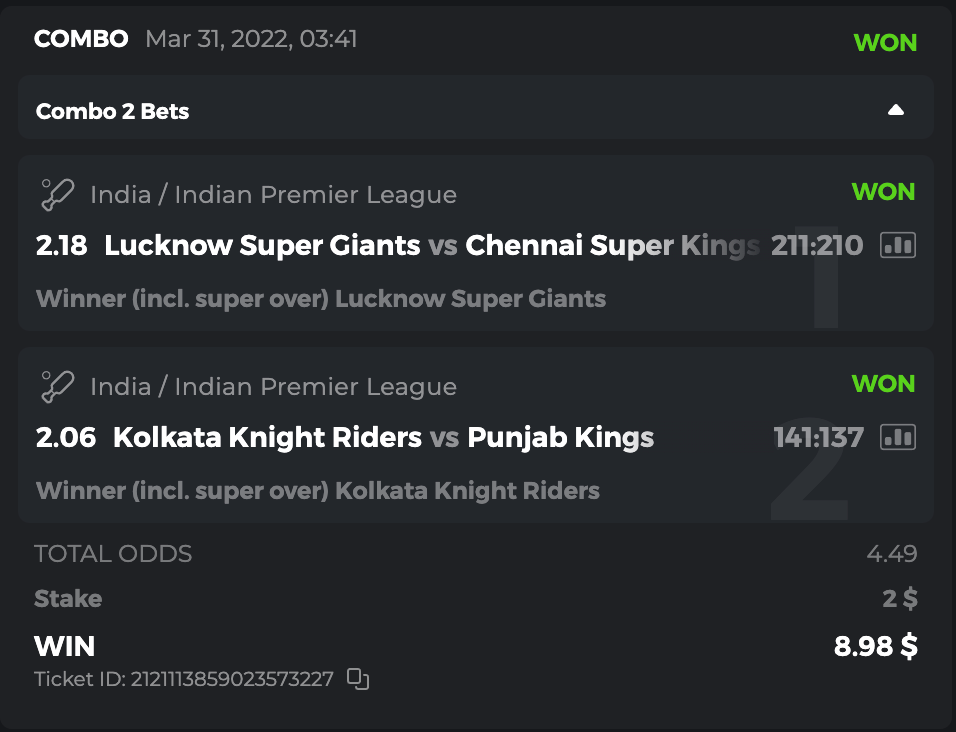Click the 211:210 match score
The width and height of the screenshot is (956, 732).
[817, 245]
